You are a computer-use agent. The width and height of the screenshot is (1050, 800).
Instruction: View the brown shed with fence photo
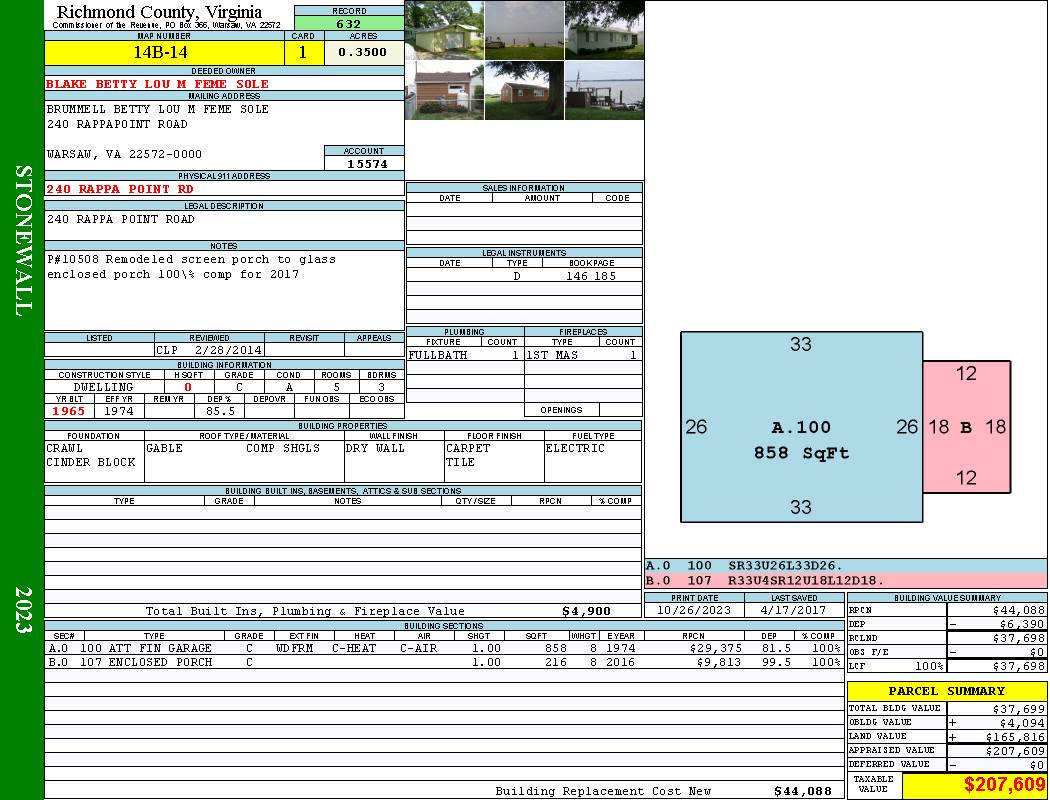tap(444, 91)
